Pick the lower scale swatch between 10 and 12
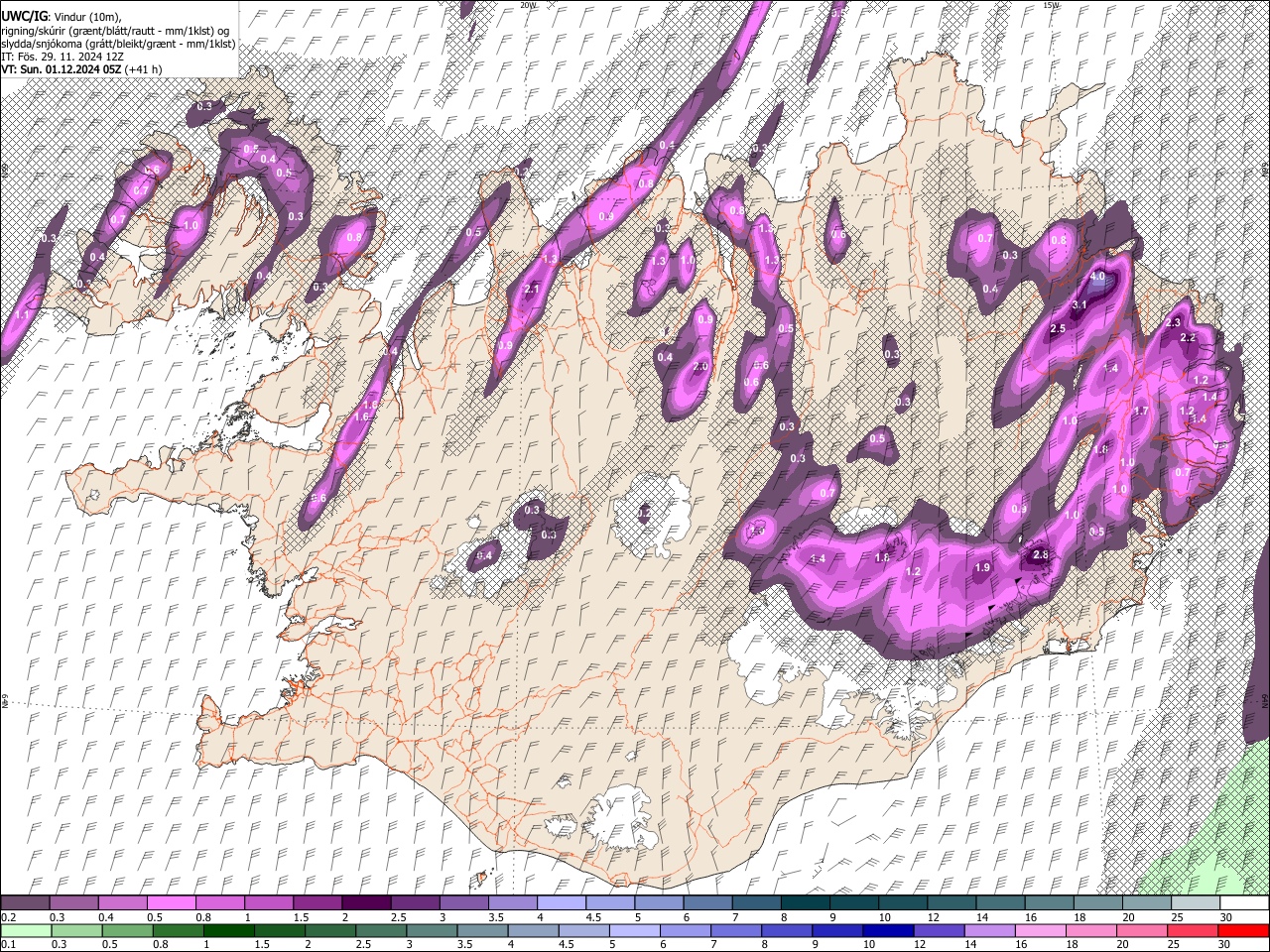 (x=888, y=931)
